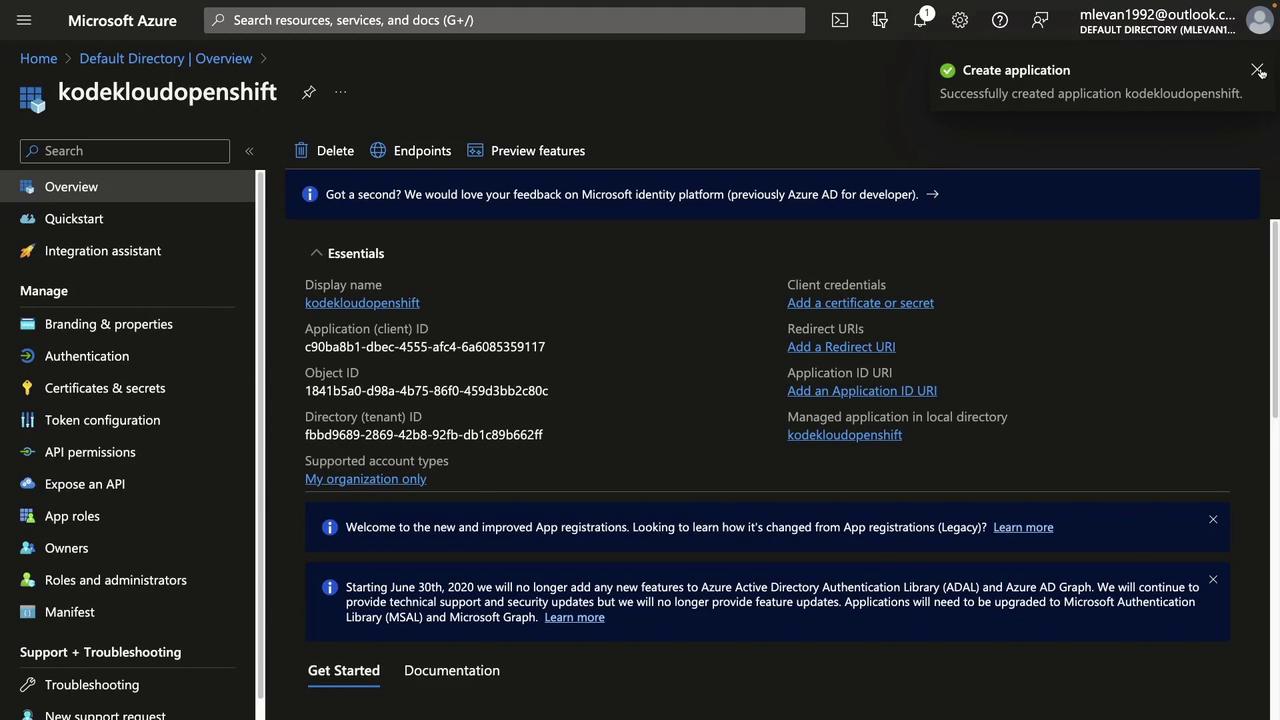Open the feedback icon in the top bar
The height and width of the screenshot is (720, 1280).
(x=1040, y=20)
